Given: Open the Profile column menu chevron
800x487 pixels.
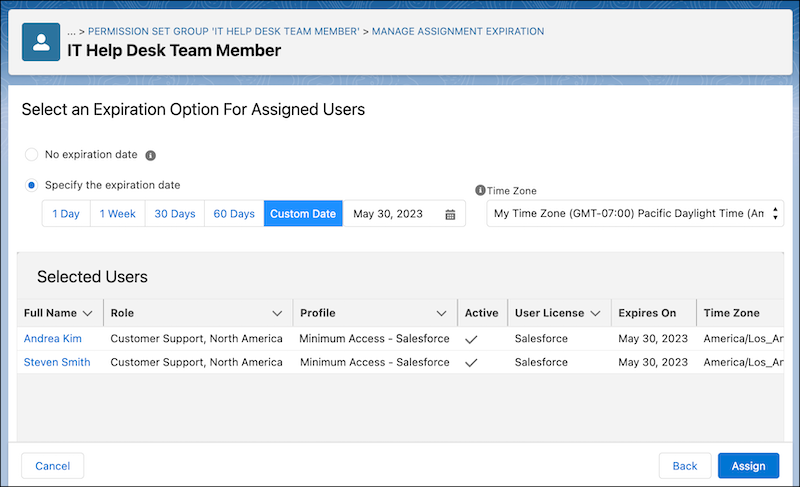Looking at the screenshot, I should (441, 313).
